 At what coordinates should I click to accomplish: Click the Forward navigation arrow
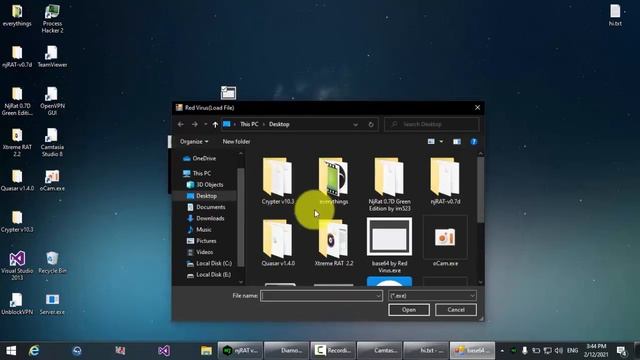(x=195, y=124)
